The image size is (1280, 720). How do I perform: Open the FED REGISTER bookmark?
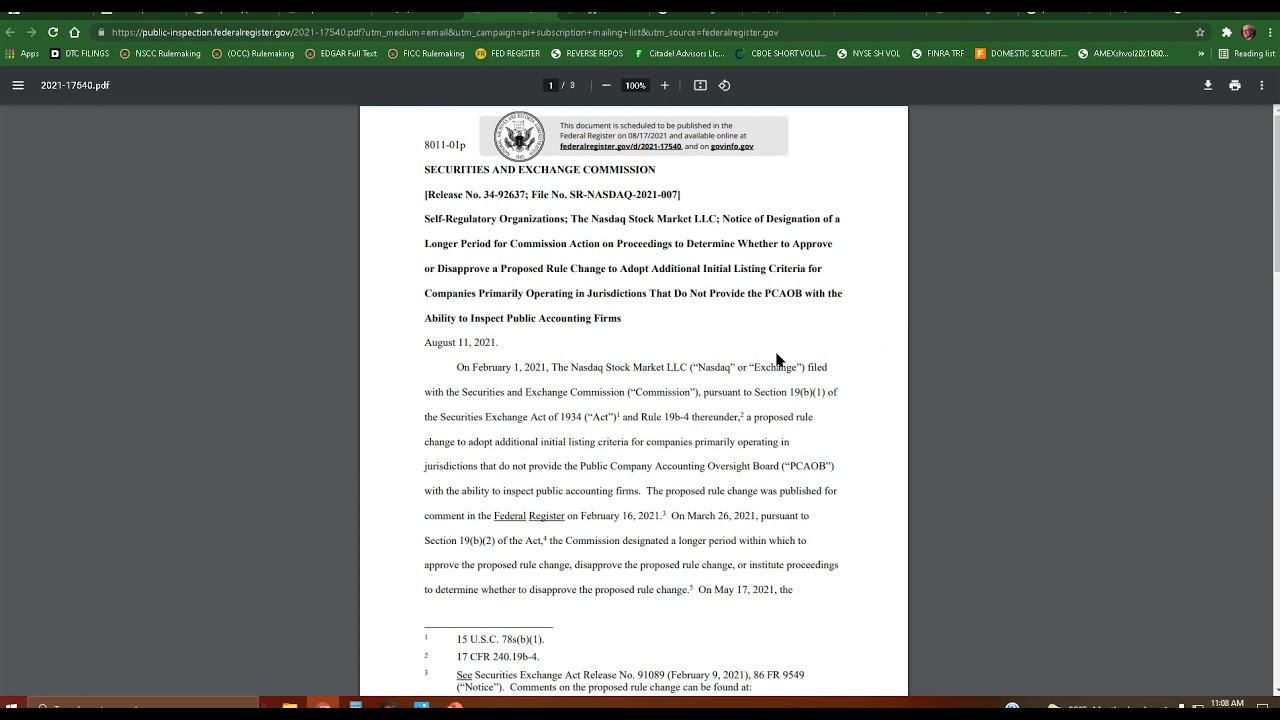point(508,54)
